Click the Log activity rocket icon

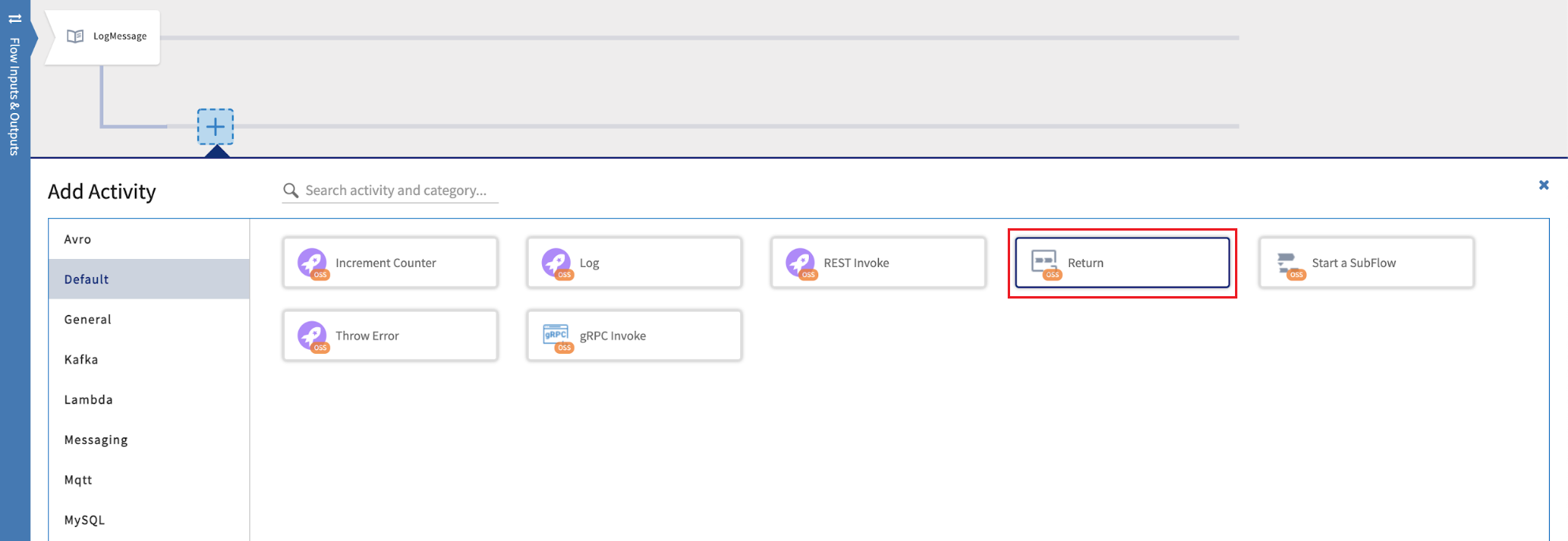tap(556, 262)
